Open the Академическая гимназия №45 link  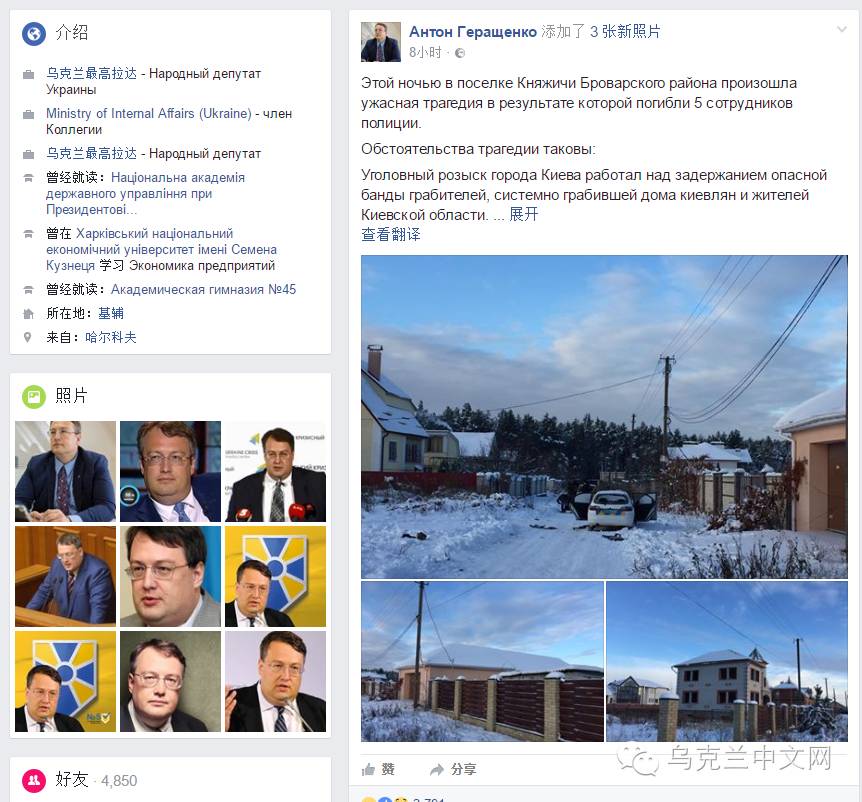(203, 289)
